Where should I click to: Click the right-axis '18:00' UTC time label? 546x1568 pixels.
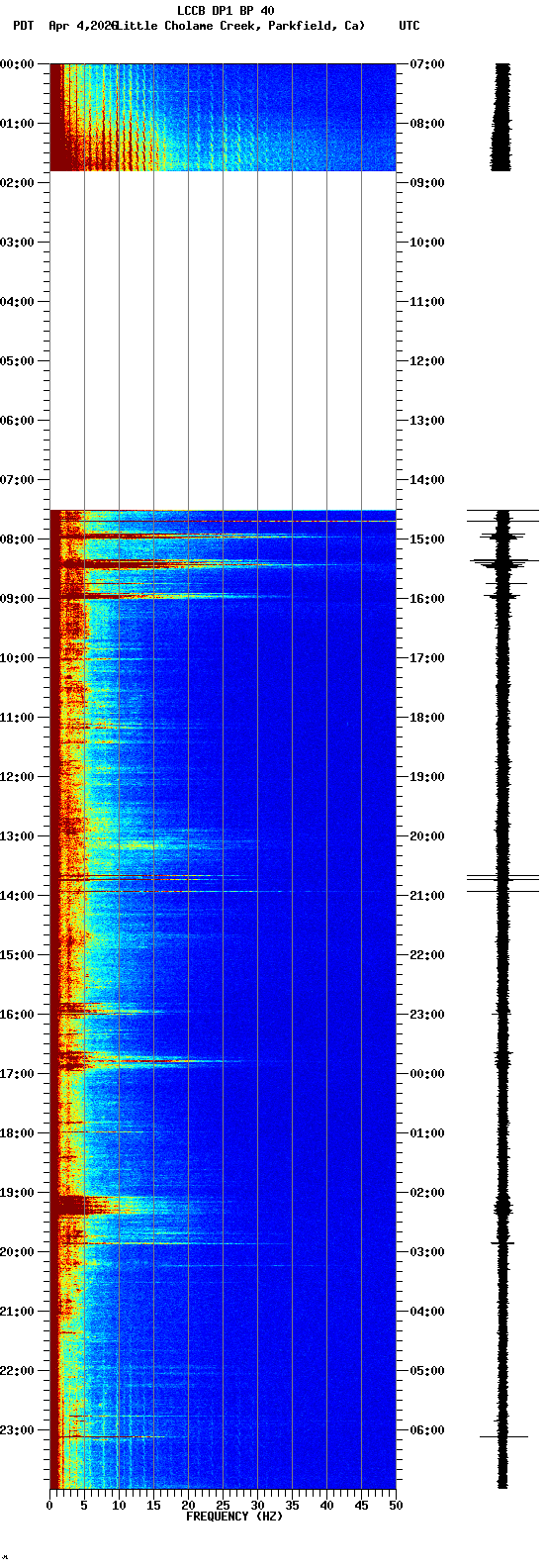point(427,718)
